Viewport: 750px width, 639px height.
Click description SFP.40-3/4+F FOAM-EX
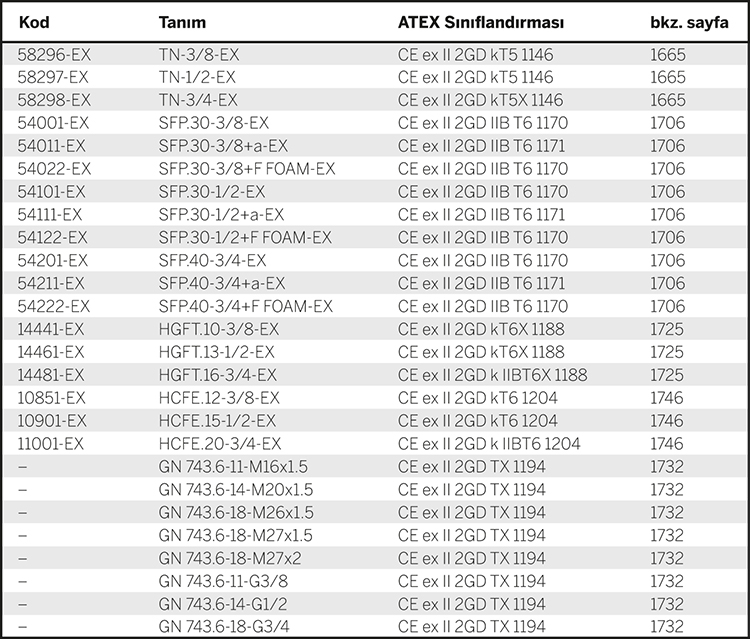point(246,306)
